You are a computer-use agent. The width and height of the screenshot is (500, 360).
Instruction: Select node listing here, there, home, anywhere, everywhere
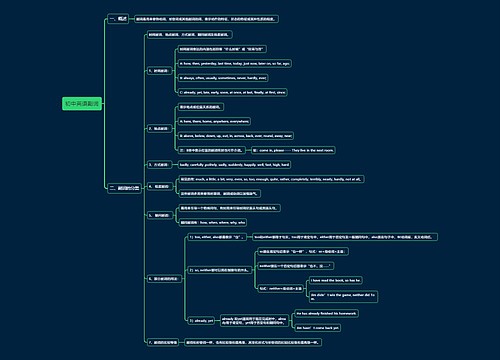tap(214, 121)
